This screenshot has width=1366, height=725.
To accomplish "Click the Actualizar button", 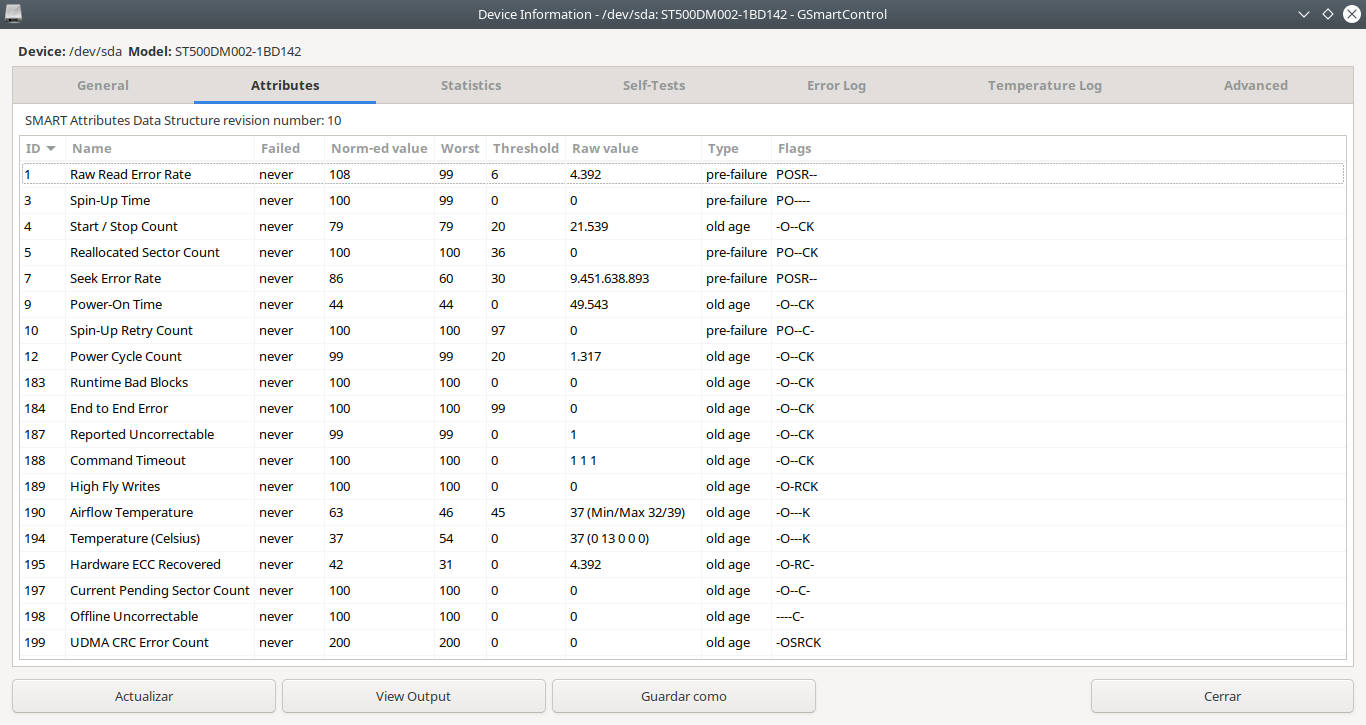I will pyautogui.click(x=144, y=696).
